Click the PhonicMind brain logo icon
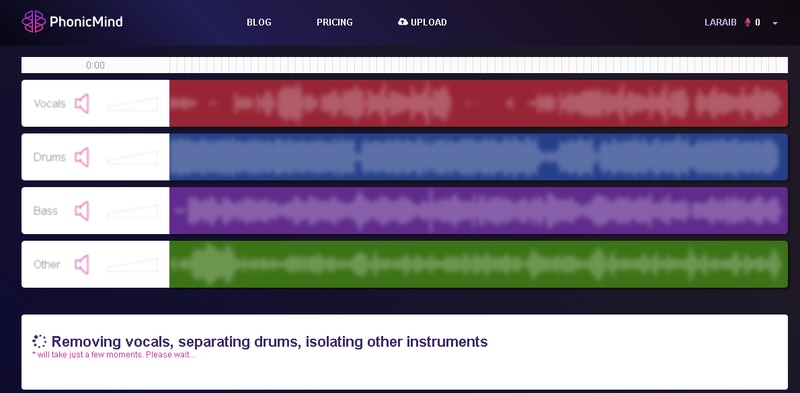The height and width of the screenshot is (393, 800). coord(34,22)
